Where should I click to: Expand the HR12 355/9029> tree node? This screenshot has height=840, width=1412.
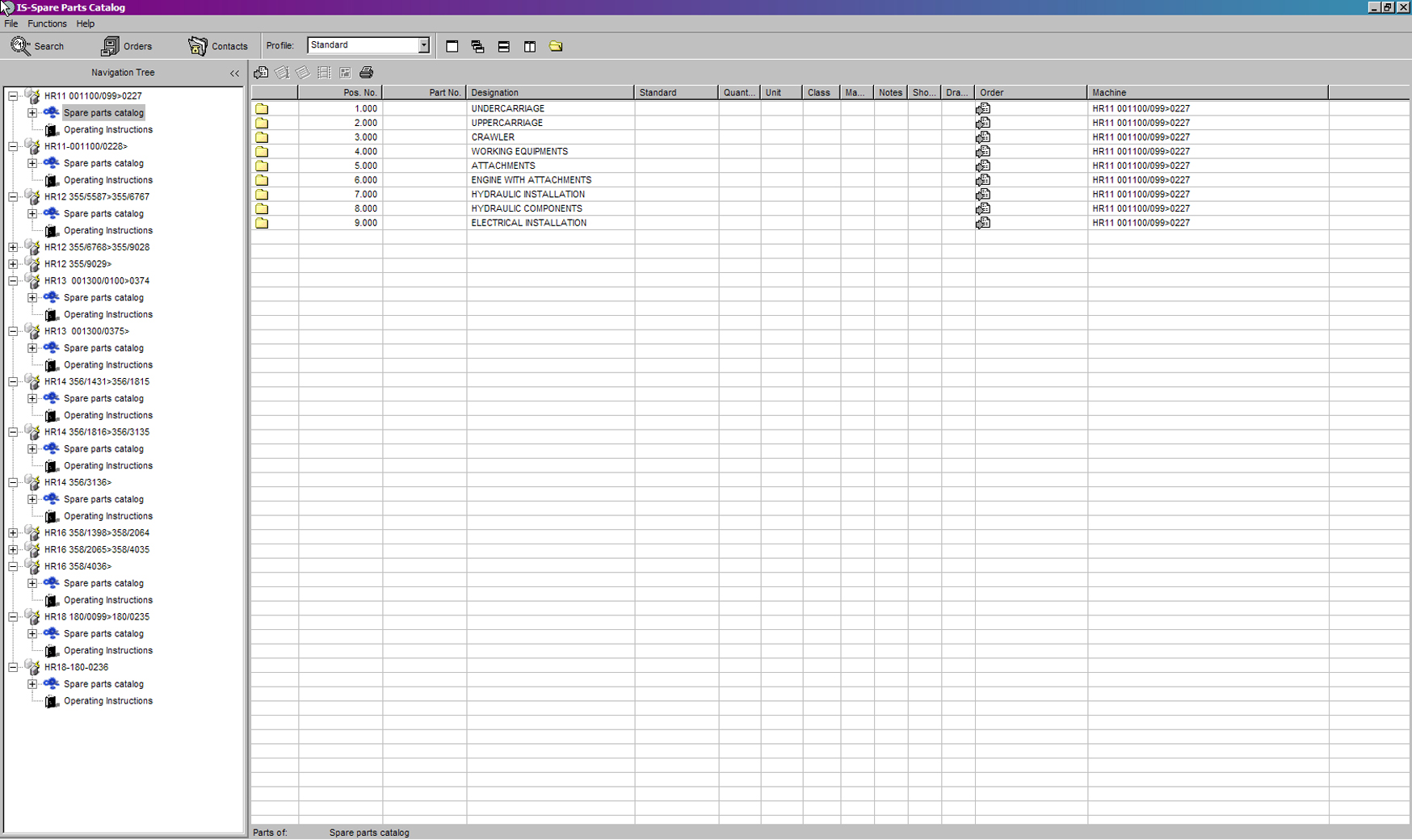click(x=13, y=264)
